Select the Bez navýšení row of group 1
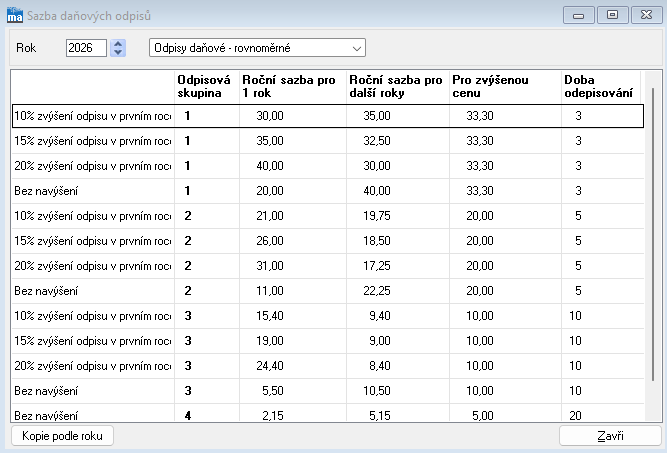This screenshot has width=667, height=453. point(328,191)
